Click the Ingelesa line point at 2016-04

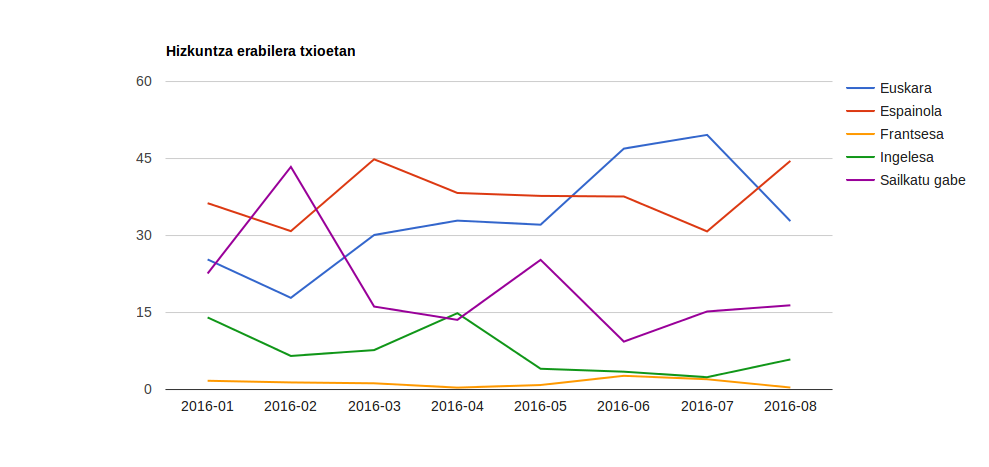click(x=457, y=313)
